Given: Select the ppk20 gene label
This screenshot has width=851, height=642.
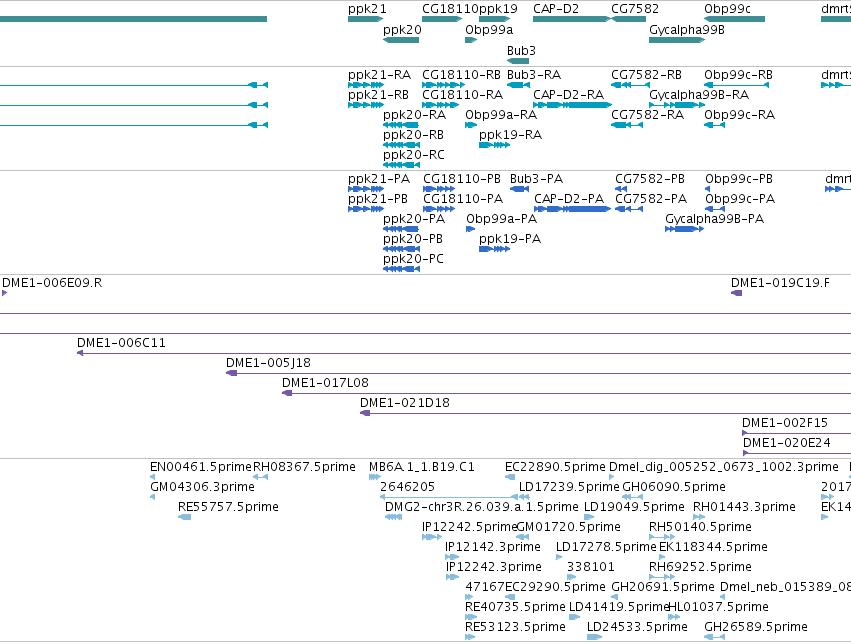Looking at the screenshot, I should 402,30.
